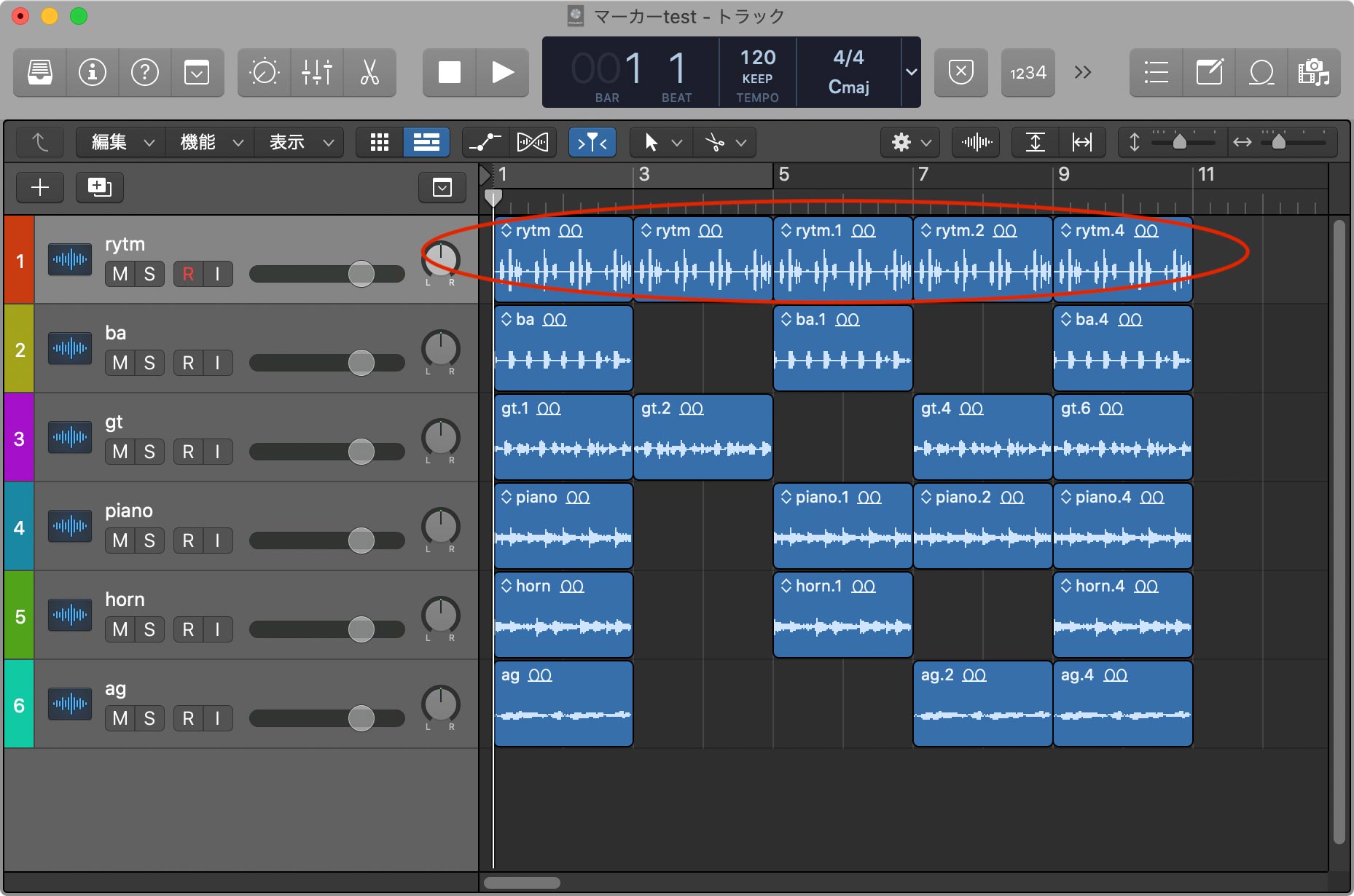Duplicate track with the plus-overlay button
This screenshot has width=1354, height=896.
(99, 188)
